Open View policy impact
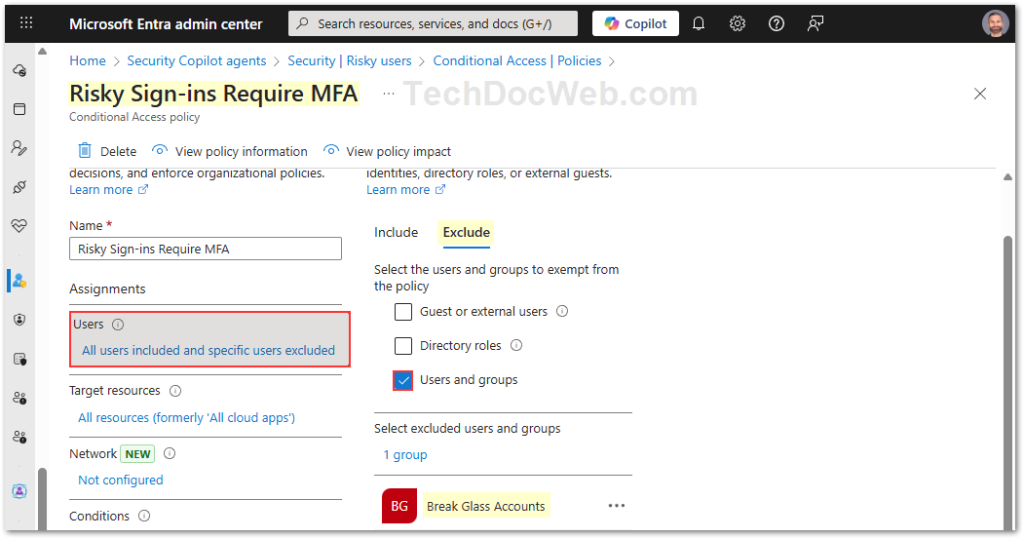 tap(388, 151)
